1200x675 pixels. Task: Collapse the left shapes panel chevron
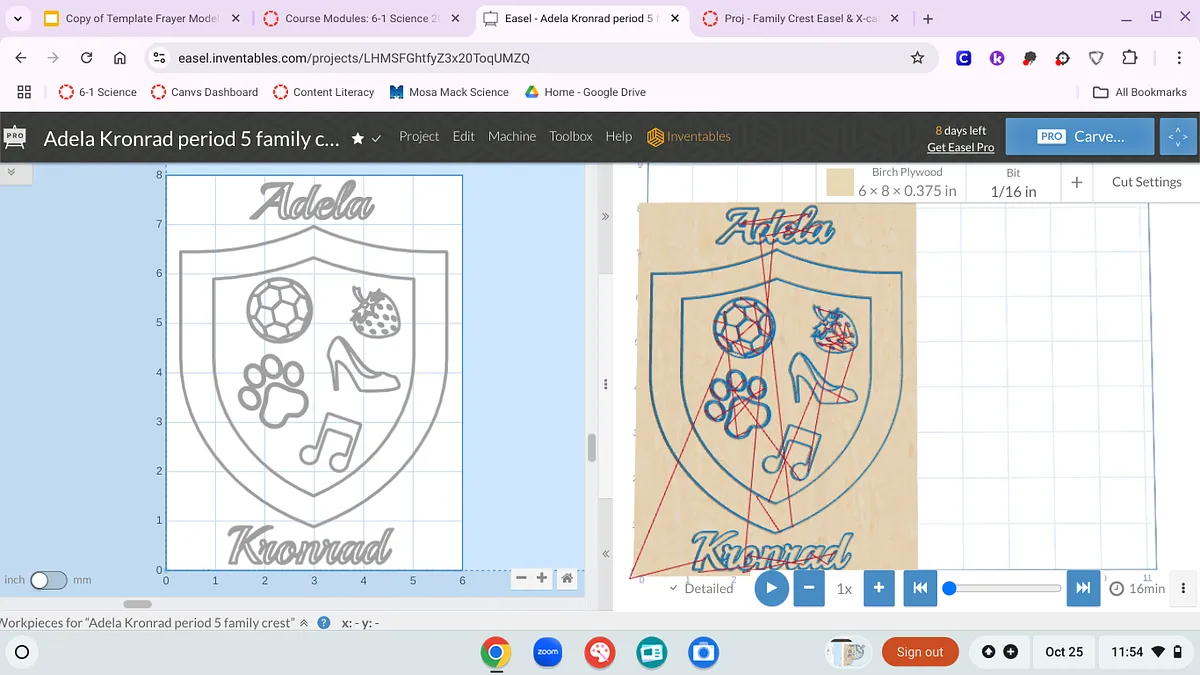[x=12, y=172]
